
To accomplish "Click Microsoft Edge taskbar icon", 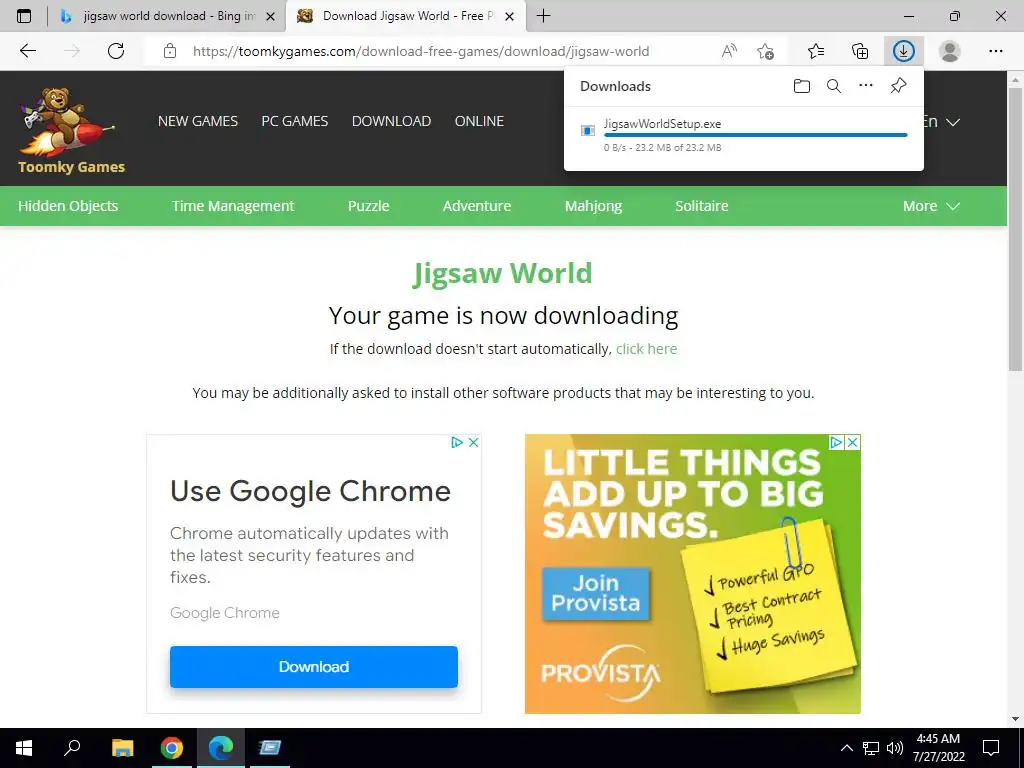I will tap(221, 748).
